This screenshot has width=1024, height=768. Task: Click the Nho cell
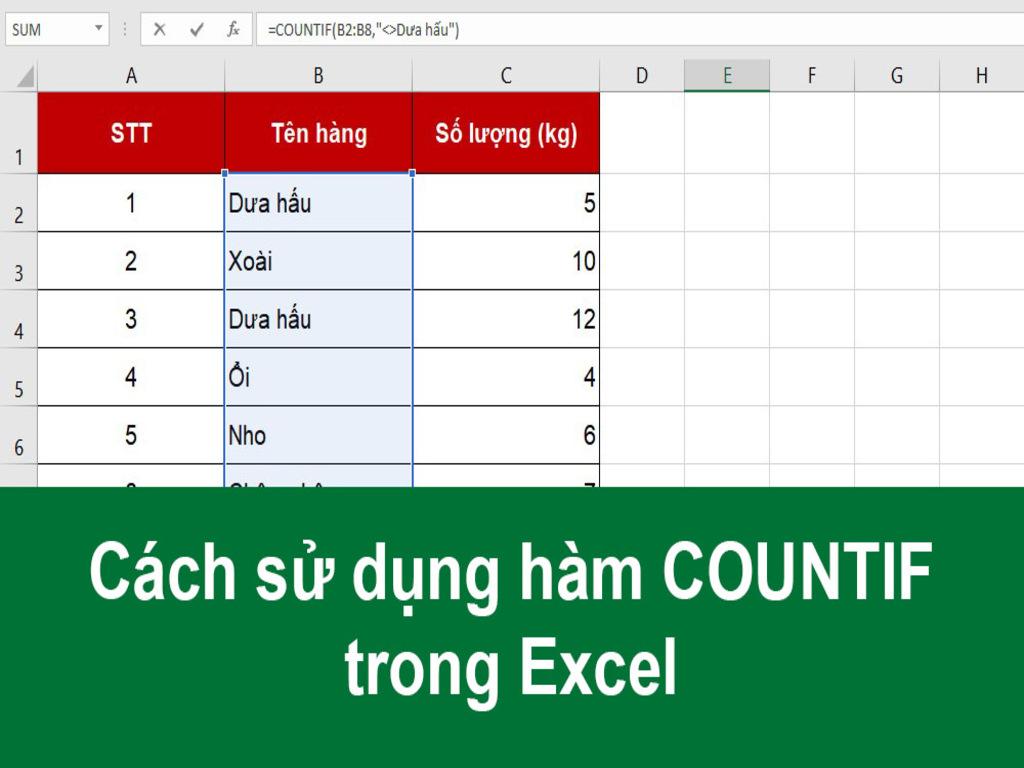pyautogui.click(x=319, y=435)
